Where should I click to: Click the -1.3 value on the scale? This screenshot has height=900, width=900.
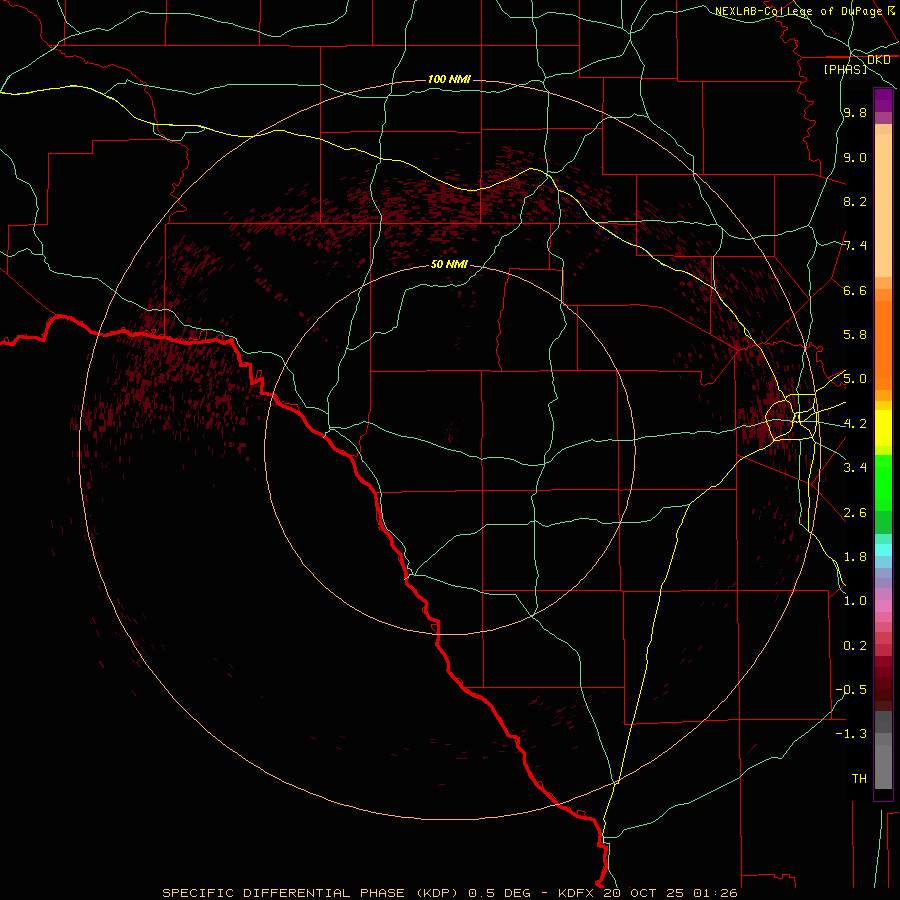point(851,734)
